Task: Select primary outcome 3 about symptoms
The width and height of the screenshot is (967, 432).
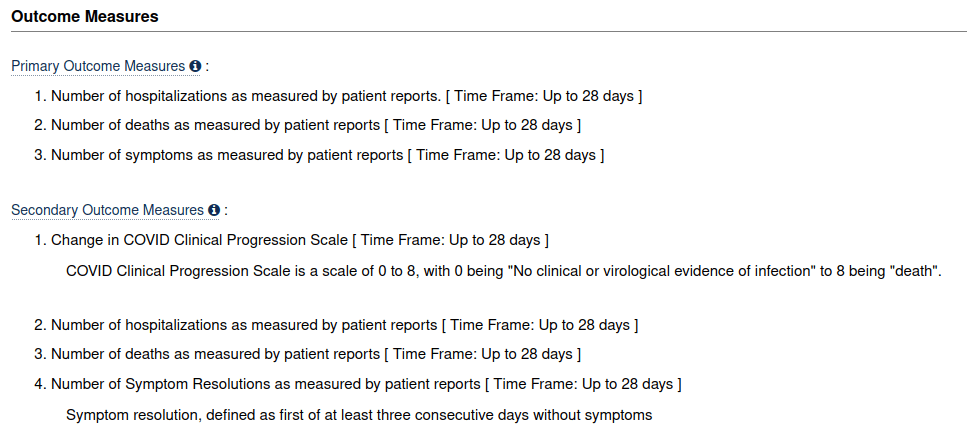Action: (x=319, y=155)
